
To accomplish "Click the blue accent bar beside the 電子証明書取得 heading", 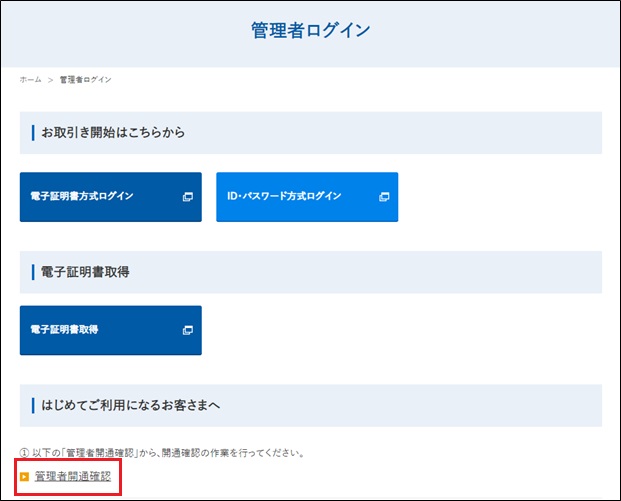I will pyautogui.click(x=33, y=272).
